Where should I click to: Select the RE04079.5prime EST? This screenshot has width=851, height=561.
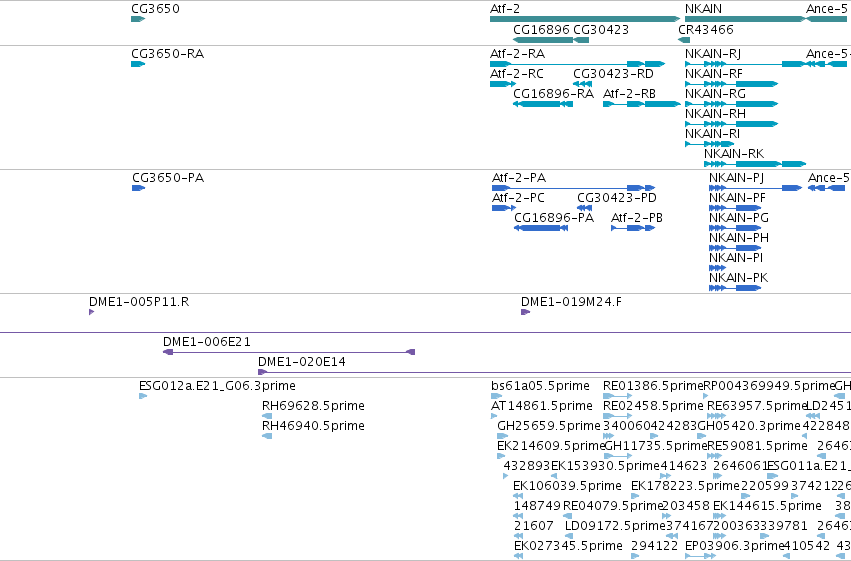[568, 516]
